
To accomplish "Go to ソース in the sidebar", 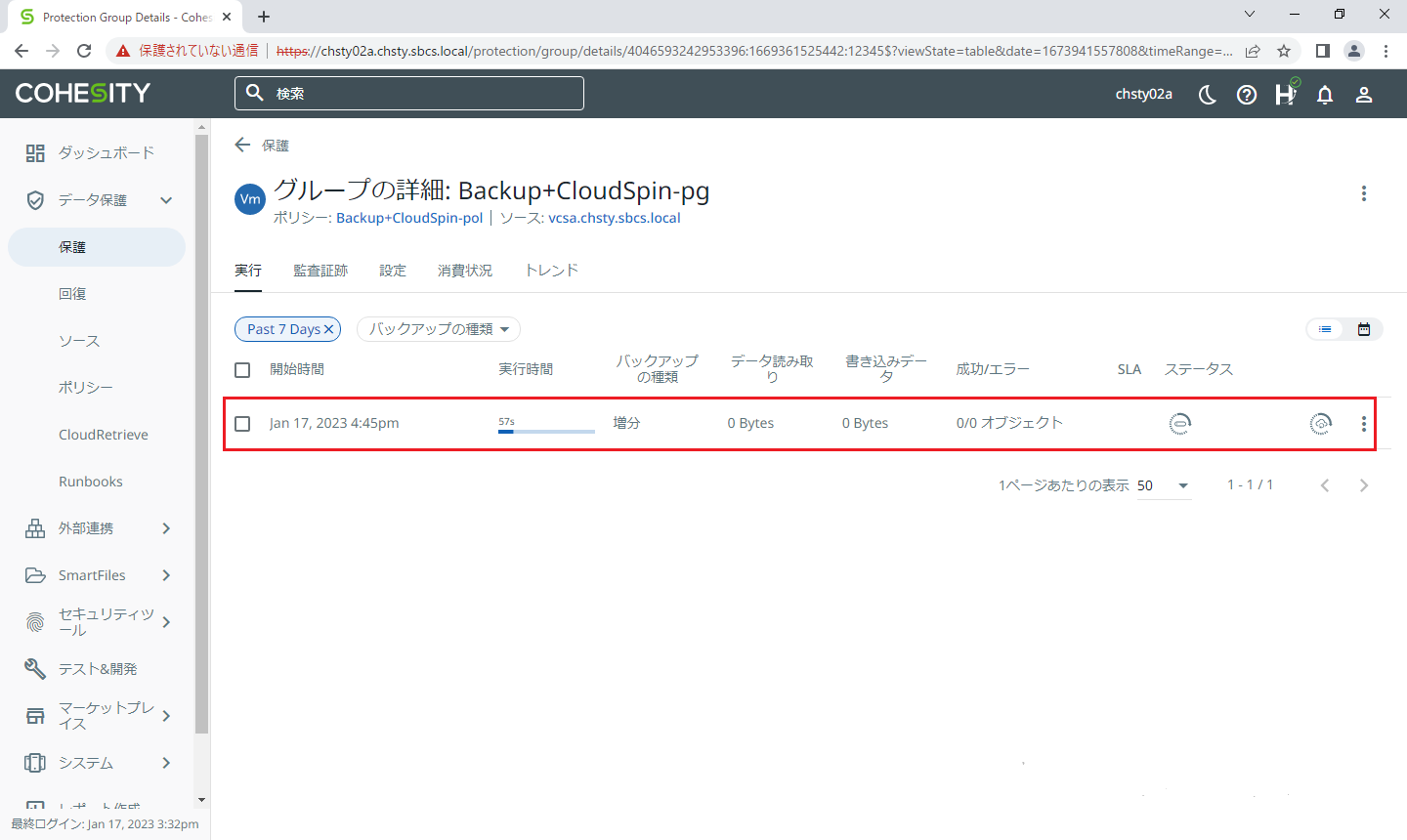I will [x=79, y=341].
